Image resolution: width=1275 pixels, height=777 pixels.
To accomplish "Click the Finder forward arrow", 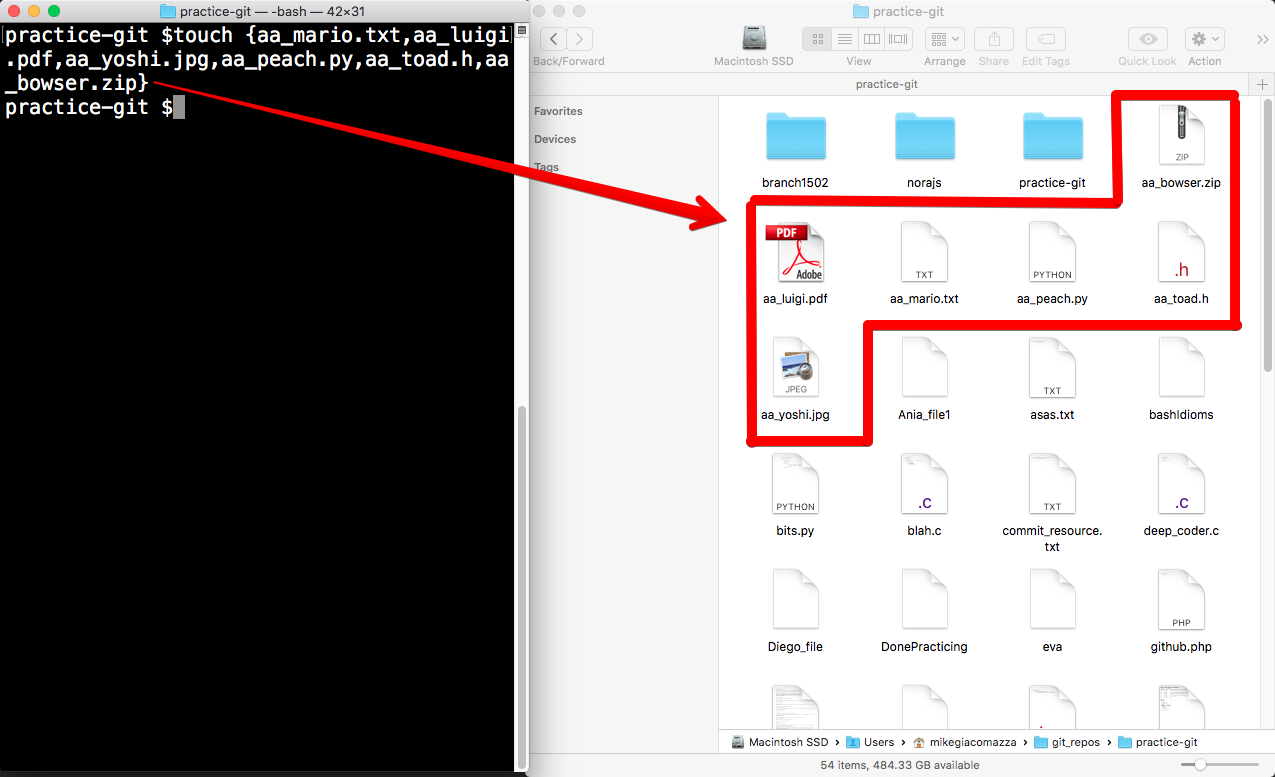I will click(x=579, y=39).
